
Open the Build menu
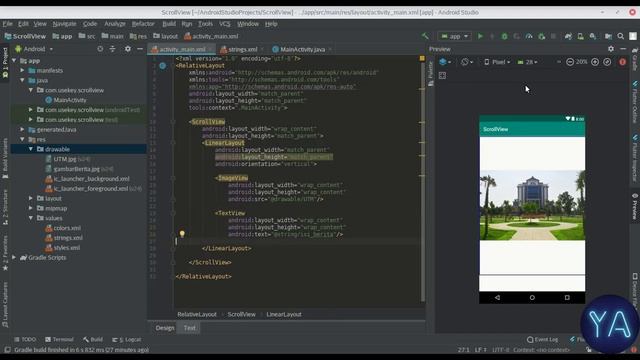(x=169, y=24)
